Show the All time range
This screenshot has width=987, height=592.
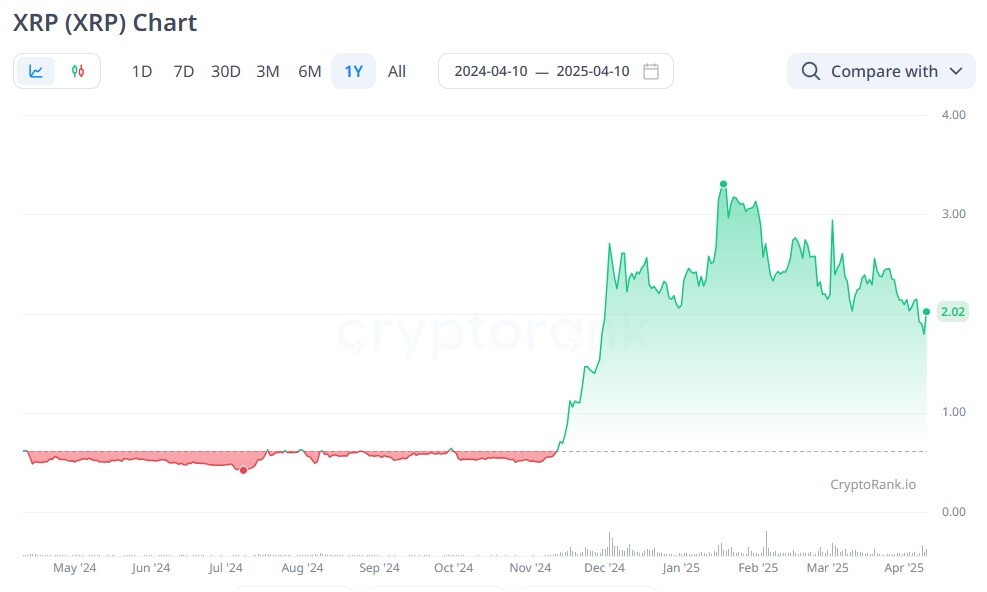tap(397, 71)
